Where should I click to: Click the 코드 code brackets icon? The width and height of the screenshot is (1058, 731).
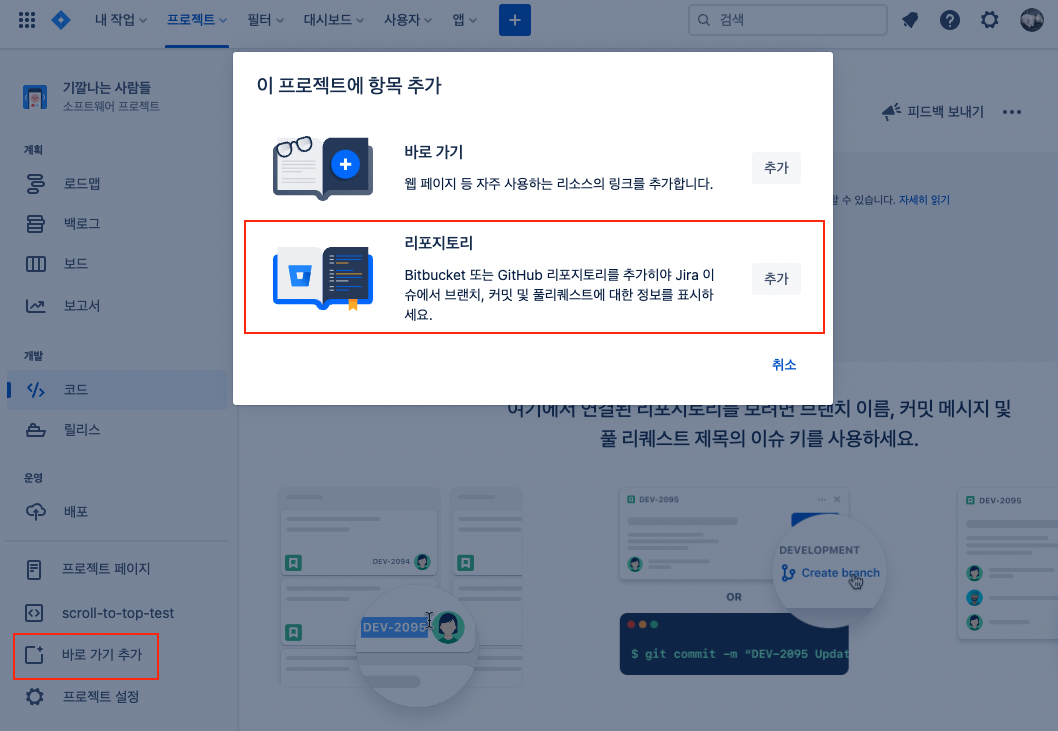coord(35,389)
